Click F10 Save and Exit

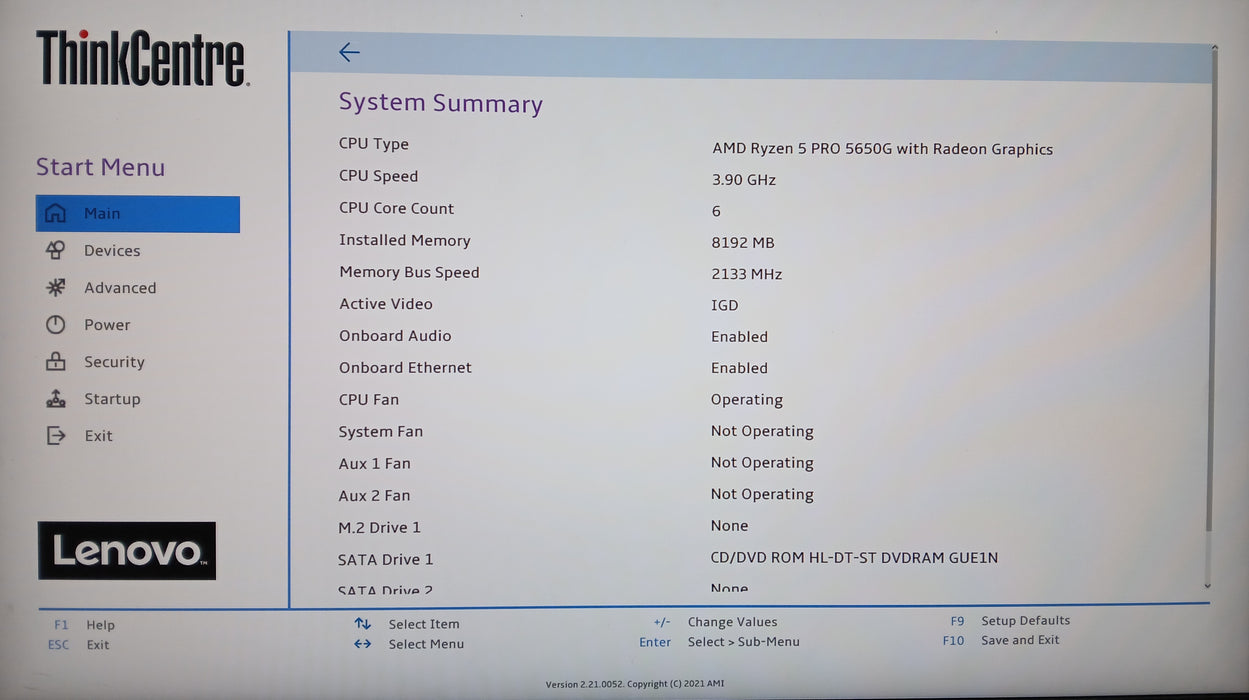pyautogui.click(x=1001, y=640)
